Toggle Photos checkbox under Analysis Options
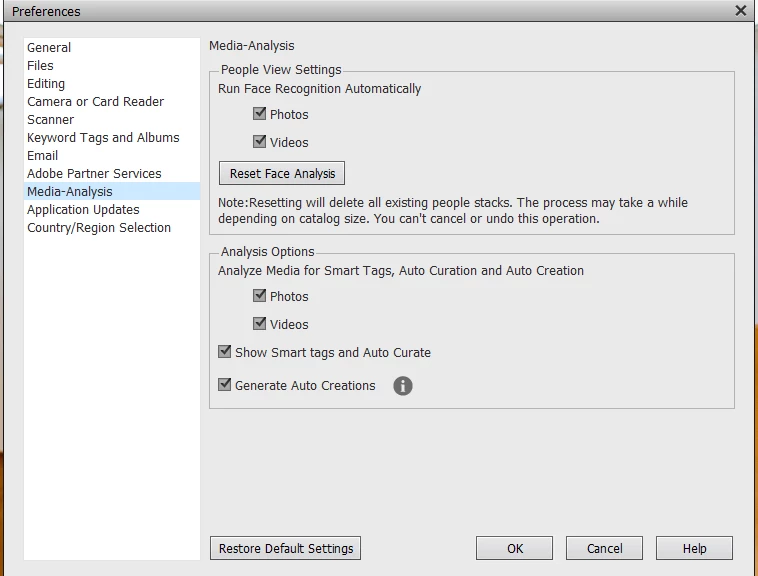Image resolution: width=758 pixels, height=576 pixels. (x=260, y=295)
